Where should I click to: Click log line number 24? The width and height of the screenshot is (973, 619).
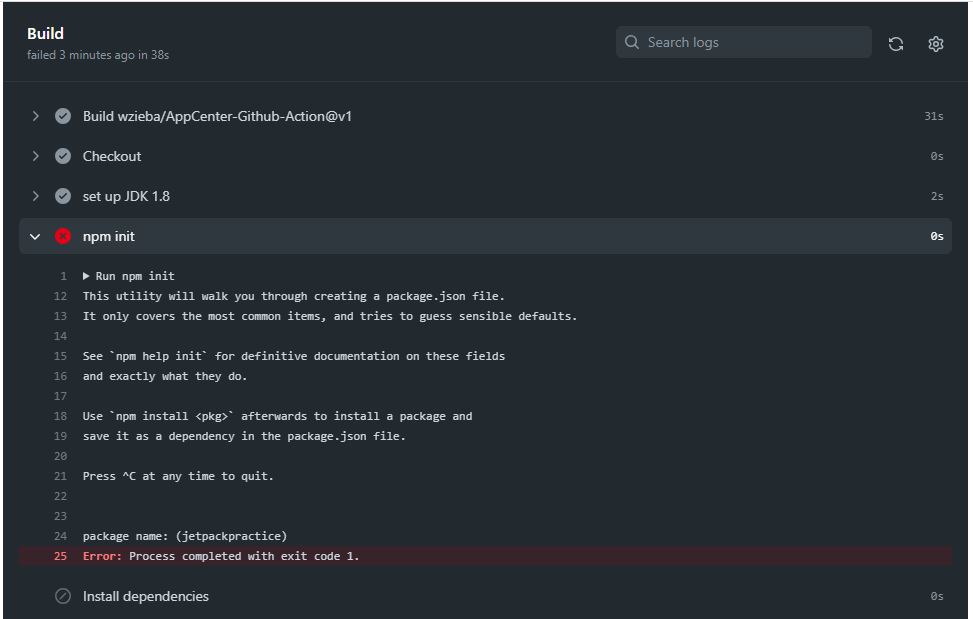coord(61,536)
